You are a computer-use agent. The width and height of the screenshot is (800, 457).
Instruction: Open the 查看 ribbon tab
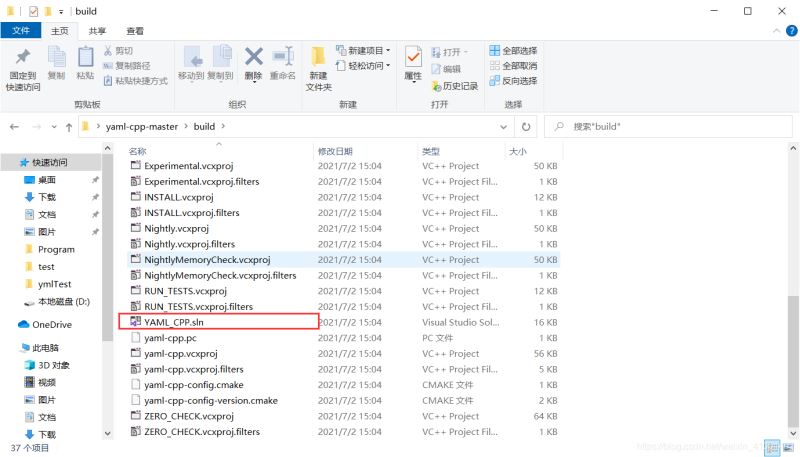135,31
